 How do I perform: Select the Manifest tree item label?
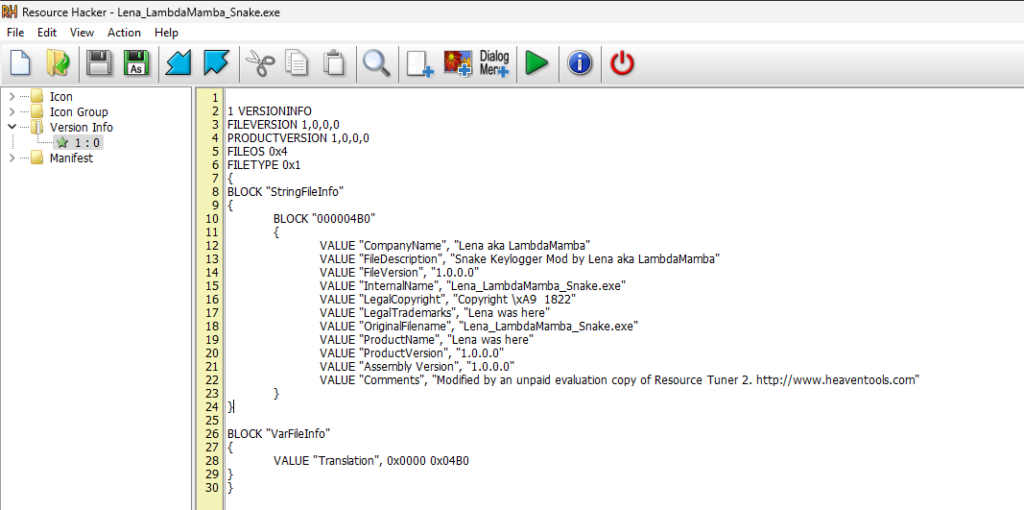(71, 158)
